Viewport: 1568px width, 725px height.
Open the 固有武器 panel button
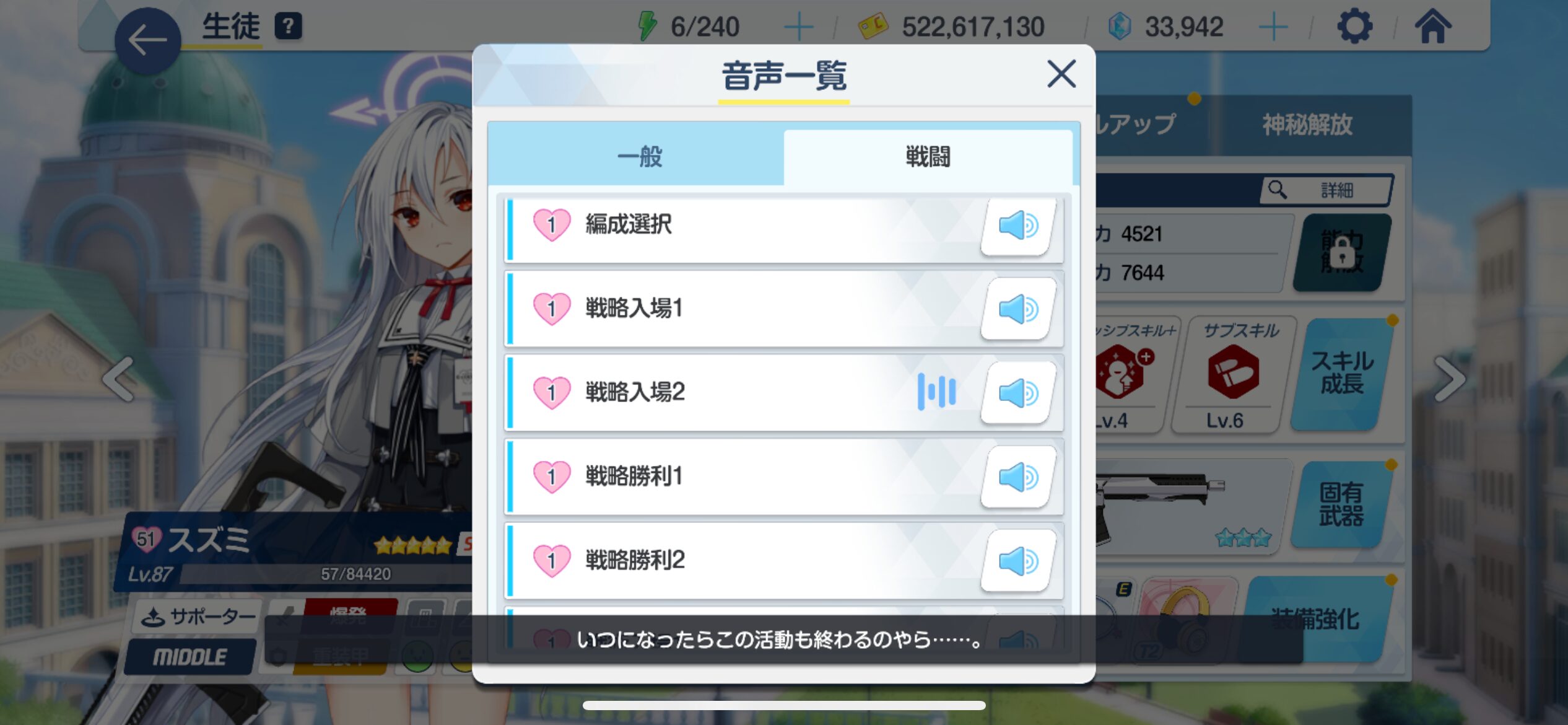1341,504
